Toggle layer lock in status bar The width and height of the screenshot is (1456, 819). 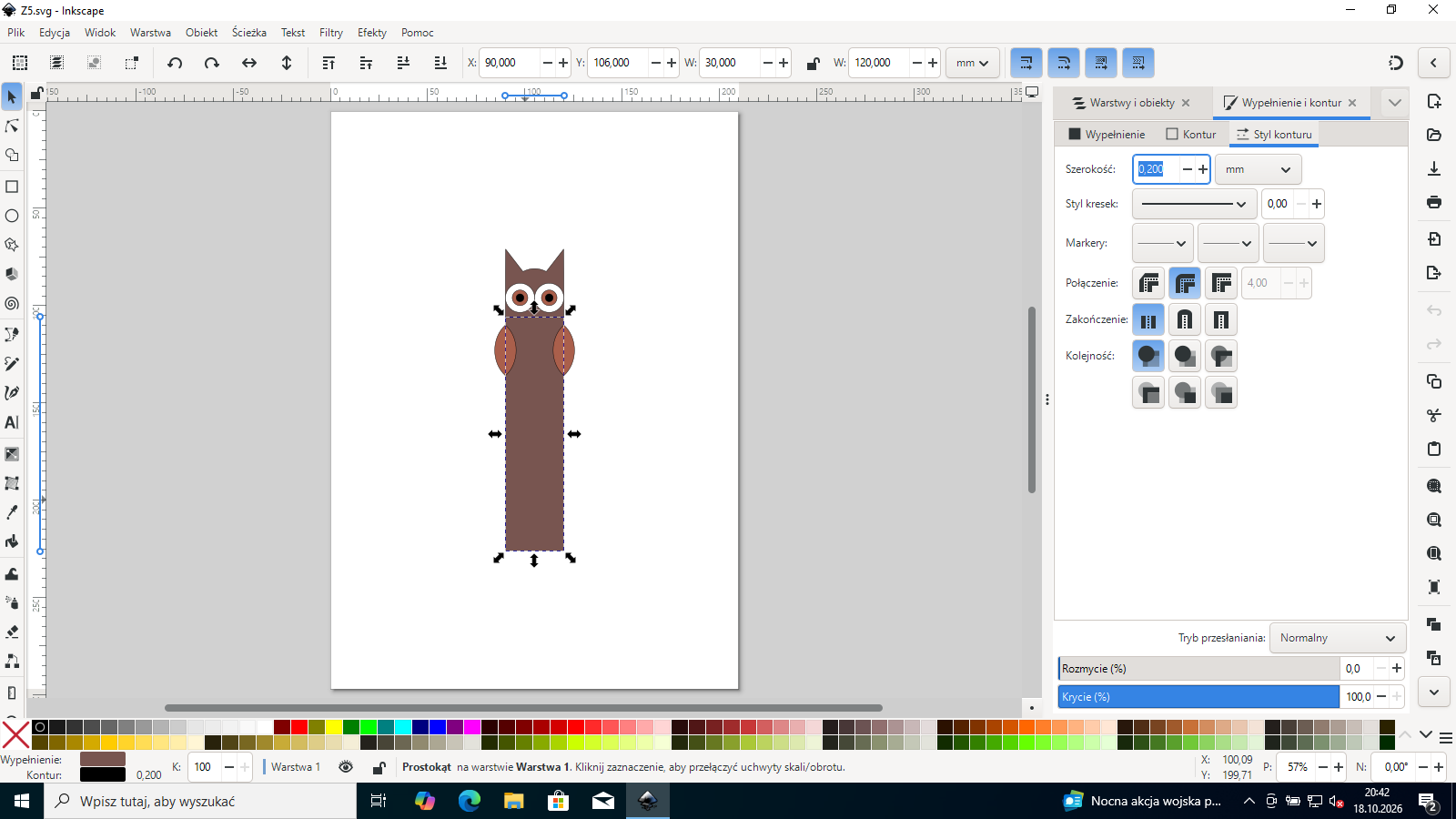click(x=379, y=767)
